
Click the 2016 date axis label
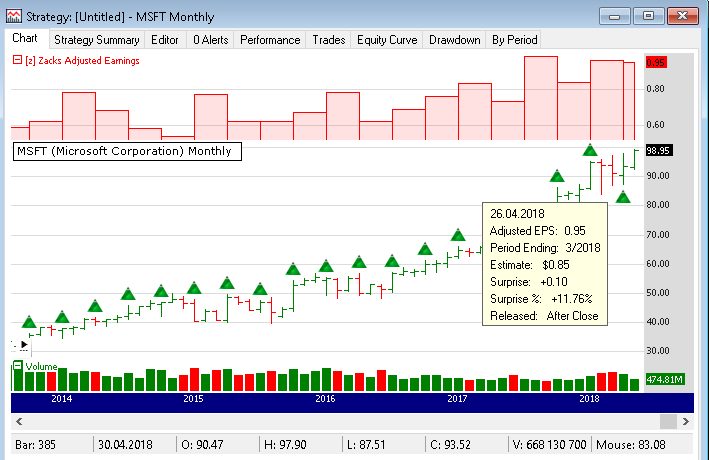(x=325, y=398)
